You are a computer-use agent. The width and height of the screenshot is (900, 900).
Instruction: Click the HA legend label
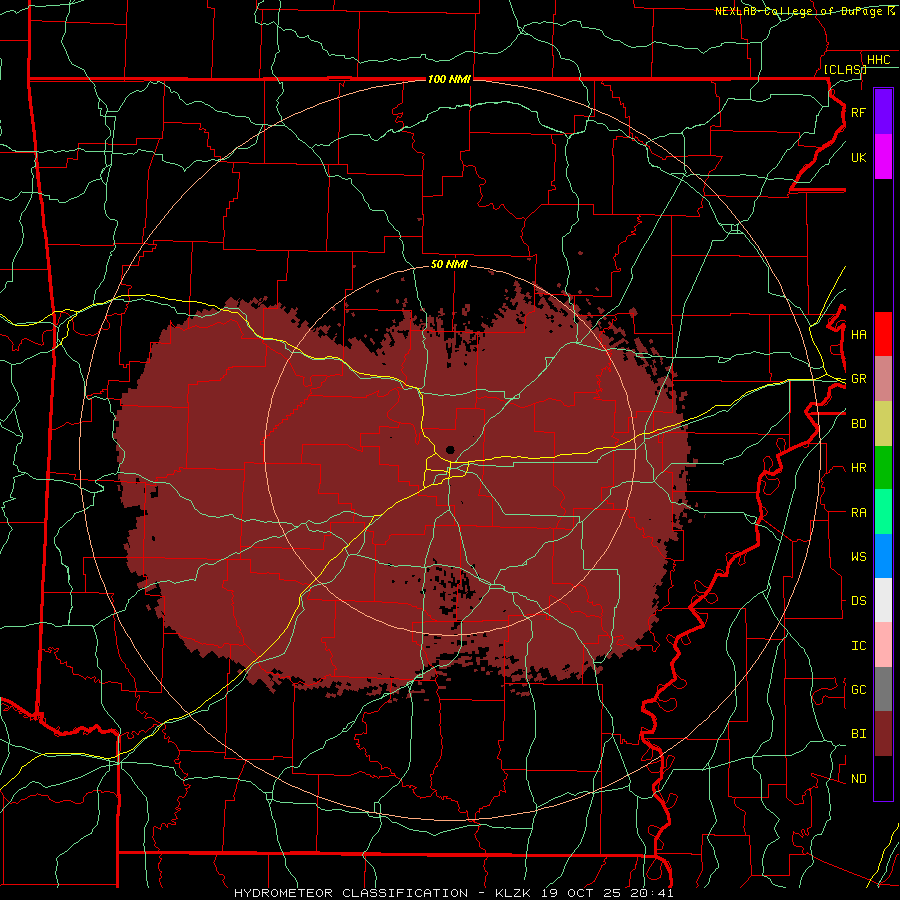coord(858,335)
